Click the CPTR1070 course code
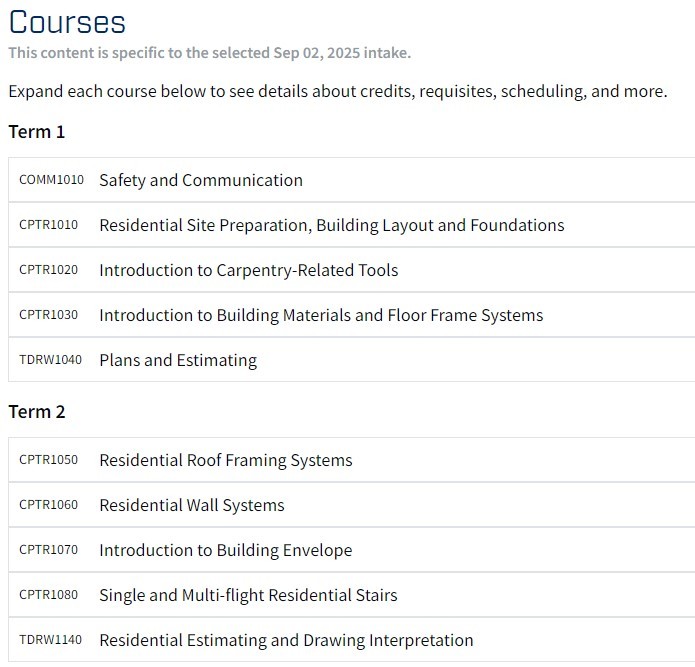Screen dimensions: 695x667 (x=48, y=550)
